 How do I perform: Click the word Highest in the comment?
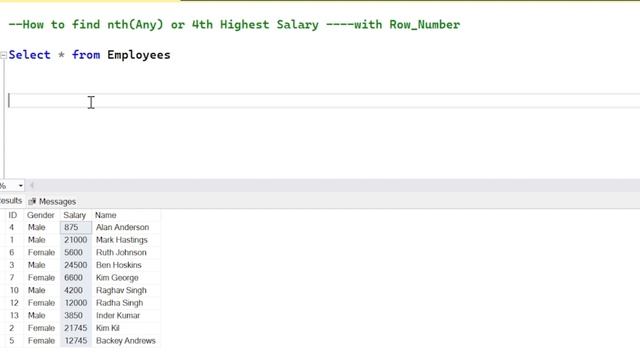pyautogui.click(x=244, y=25)
